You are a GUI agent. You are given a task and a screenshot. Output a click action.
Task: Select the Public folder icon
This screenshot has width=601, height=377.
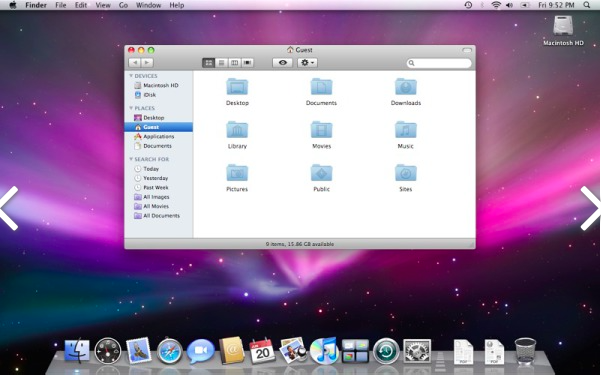[x=321, y=173]
